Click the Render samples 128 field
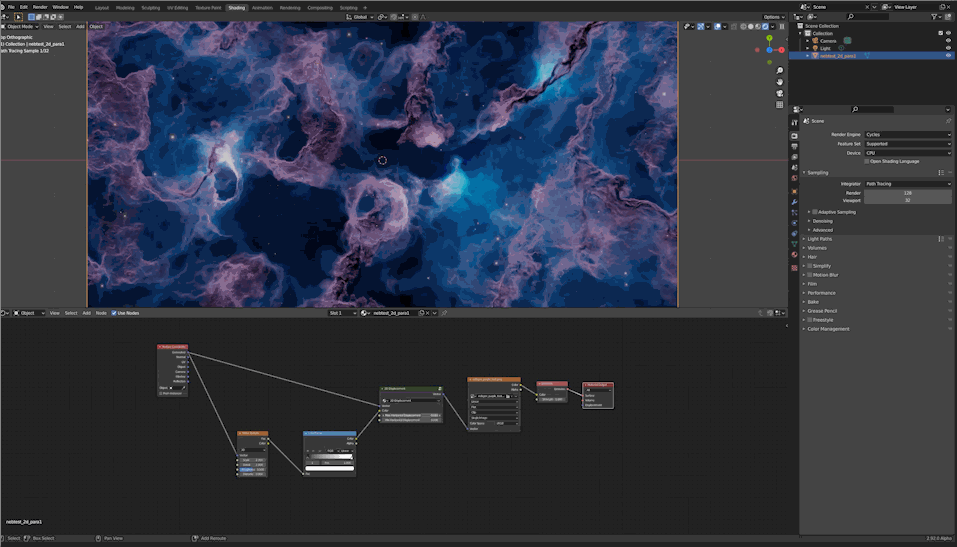The image size is (957, 547). (908, 192)
